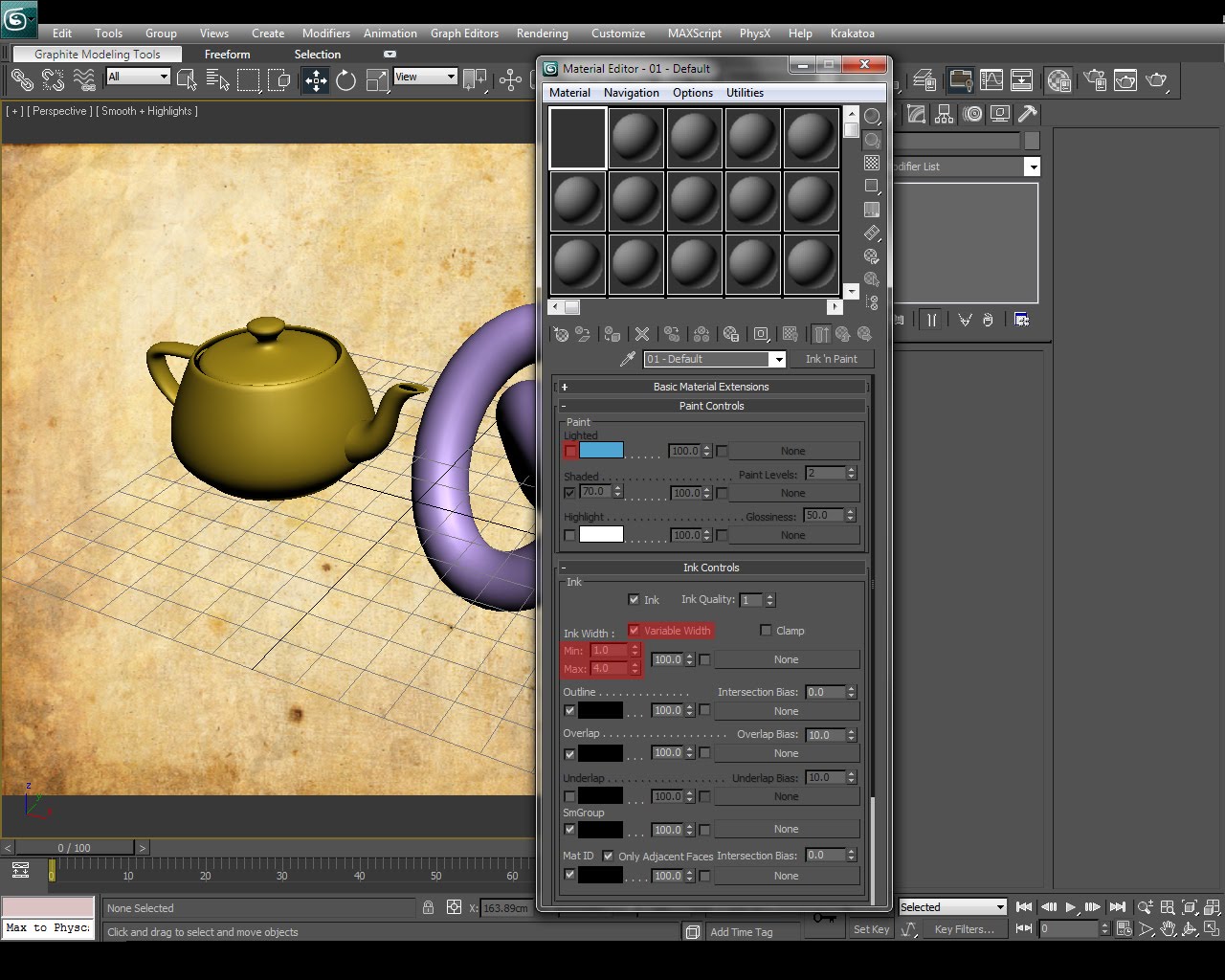Reset map to default settings with X icon
This screenshot has width=1225, height=980.
642,334
